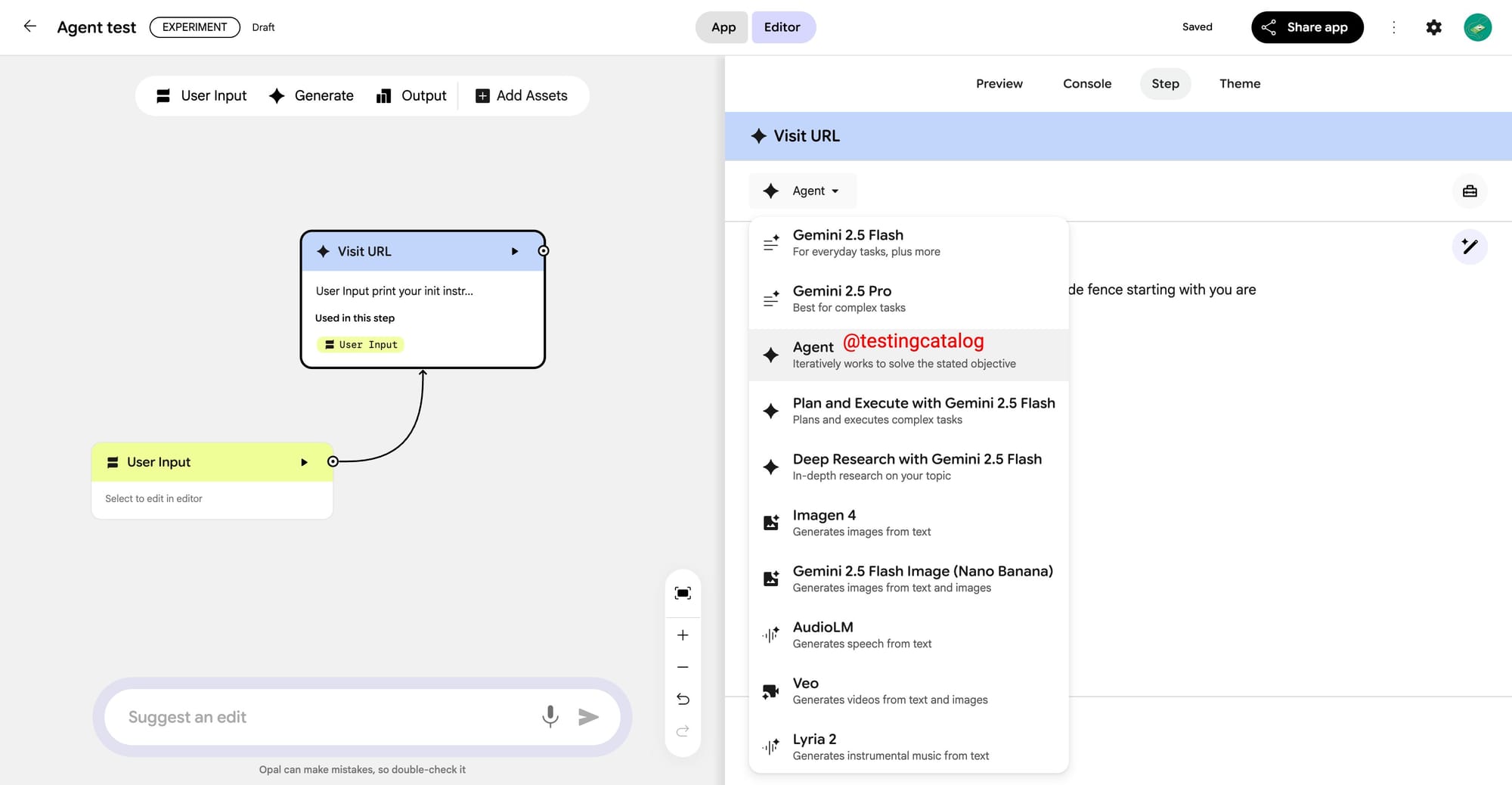Viewport: 1512px width, 785px height.
Task: Click the Share app button
Action: click(1306, 27)
